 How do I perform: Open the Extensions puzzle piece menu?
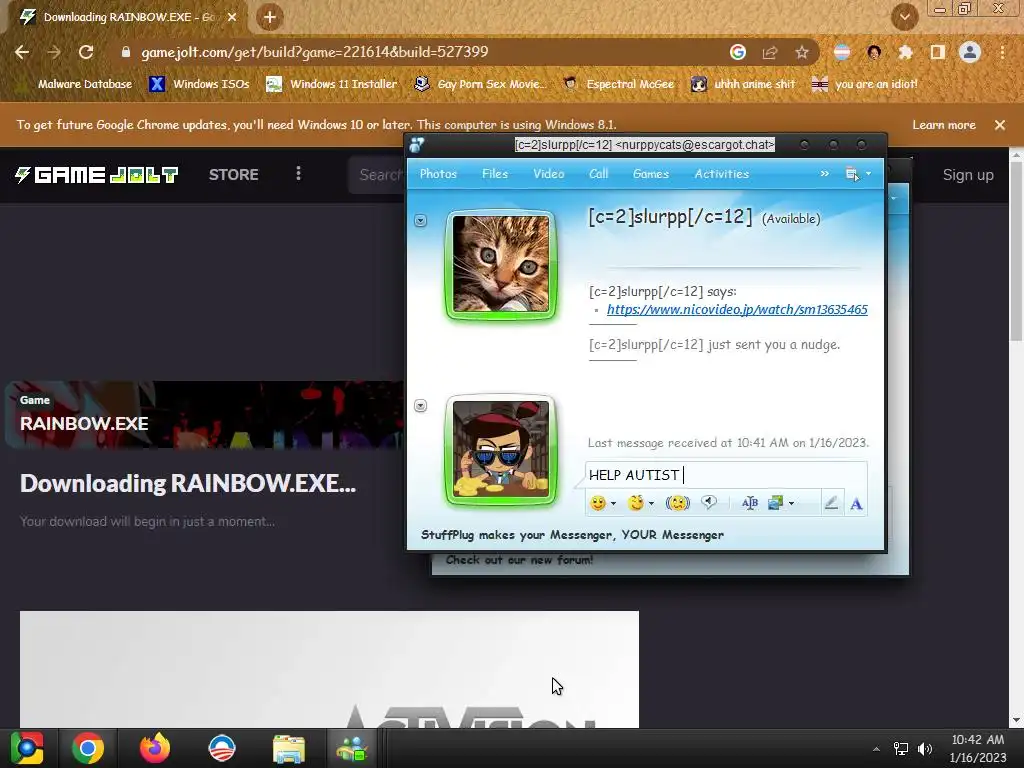tap(905, 52)
